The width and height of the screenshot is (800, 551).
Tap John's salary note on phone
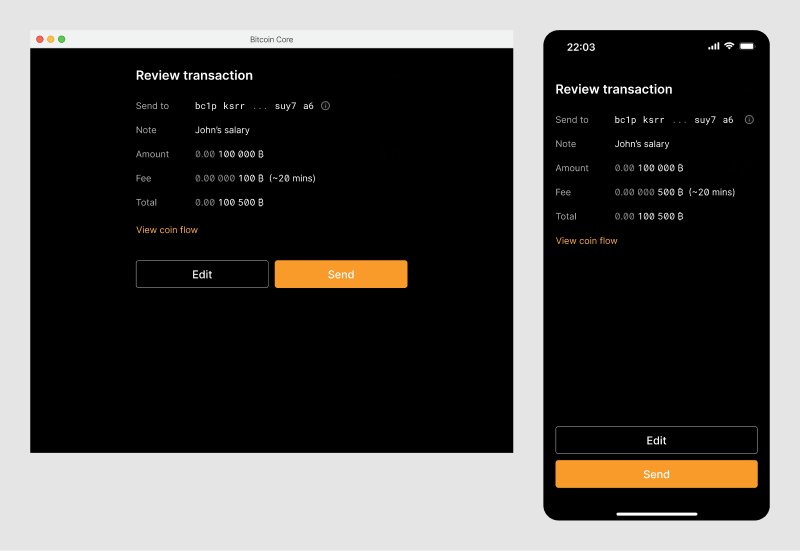(x=642, y=144)
